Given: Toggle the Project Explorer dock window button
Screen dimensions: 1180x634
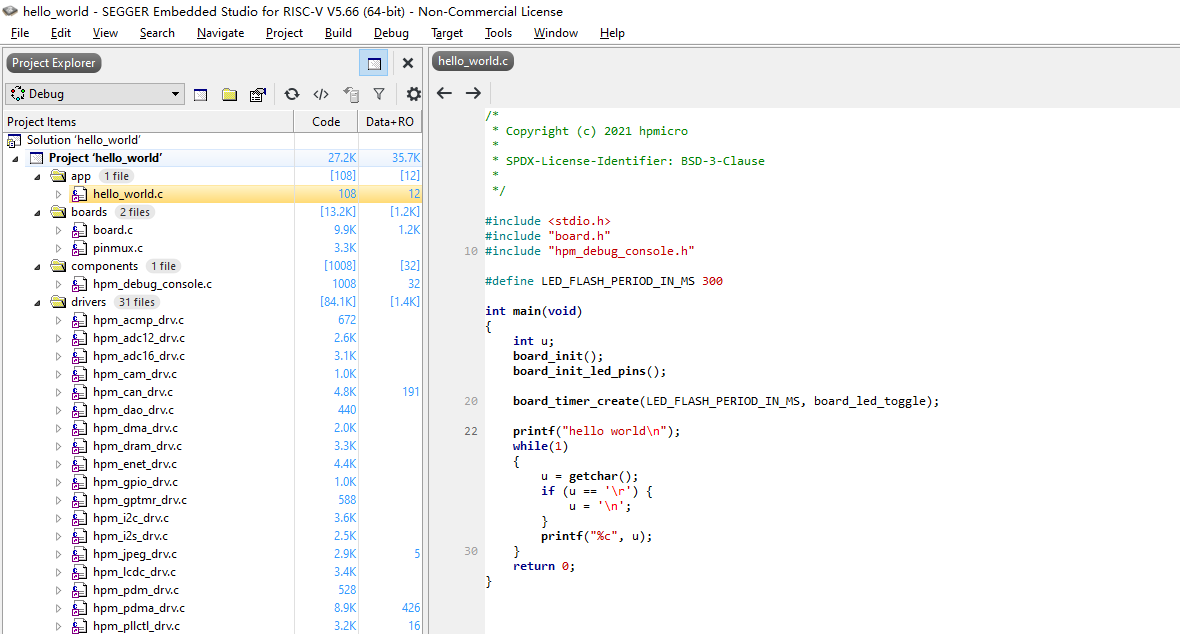Looking at the screenshot, I should [x=374, y=63].
